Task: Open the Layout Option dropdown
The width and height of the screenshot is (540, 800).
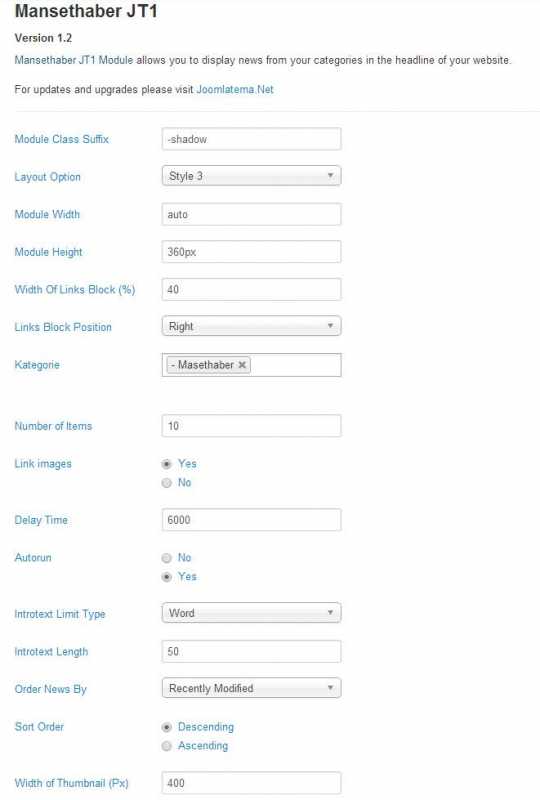Action: pyautogui.click(x=252, y=176)
